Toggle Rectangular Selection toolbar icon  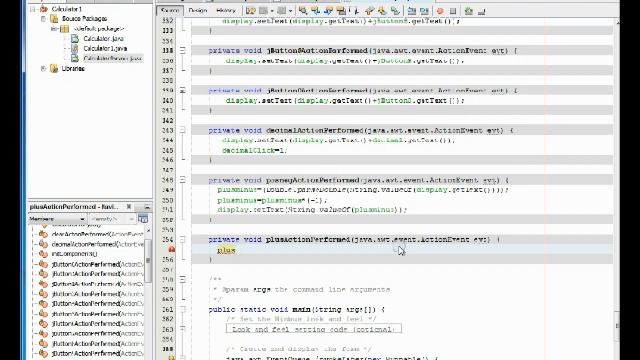(355, 11)
